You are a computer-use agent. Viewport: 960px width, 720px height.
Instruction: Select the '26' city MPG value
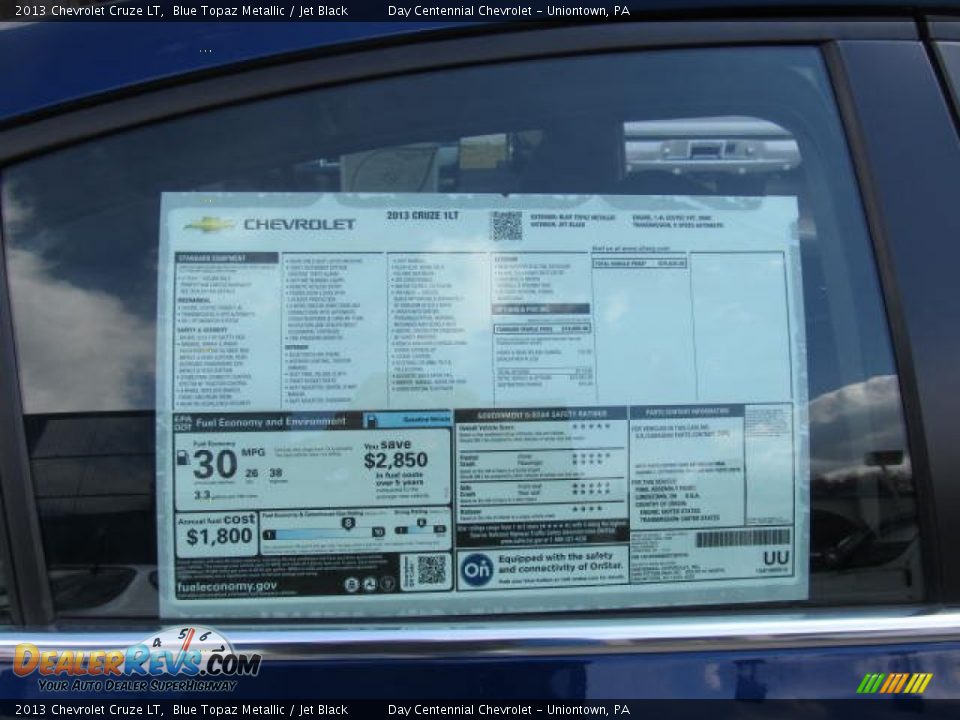252,473
